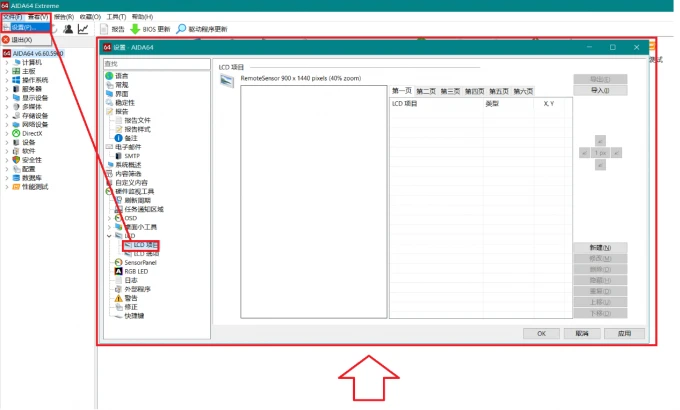Expand the 服务器 node in the main tree

click(x=7, y=89)
